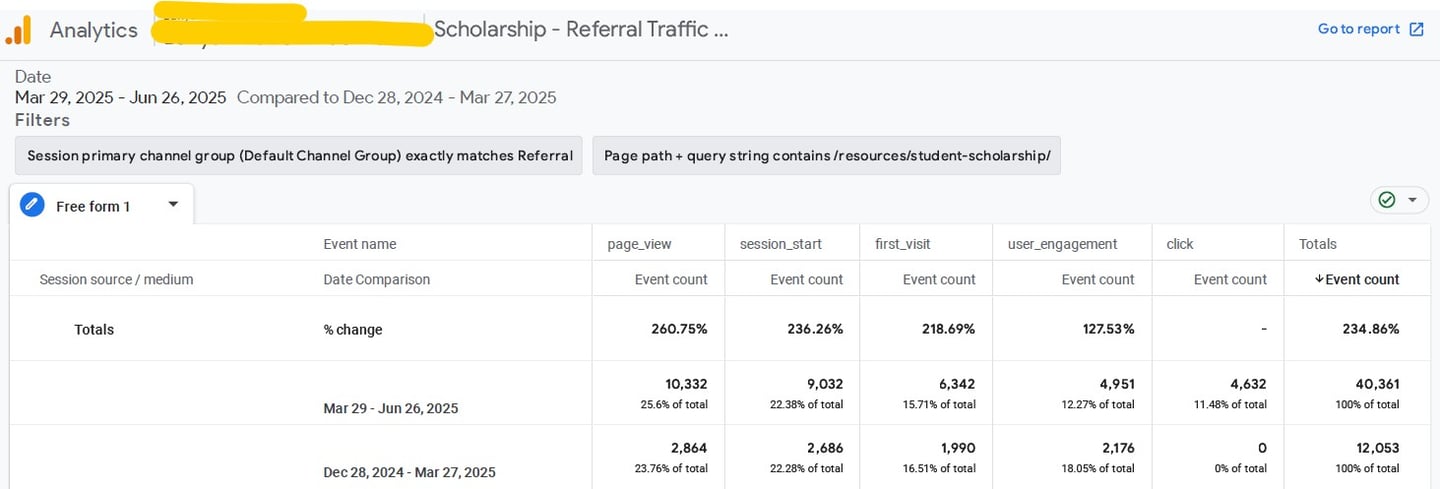Select the Free form 1 tab
The width and height of the screenshot is (1440, 489).
pos(93,206)
